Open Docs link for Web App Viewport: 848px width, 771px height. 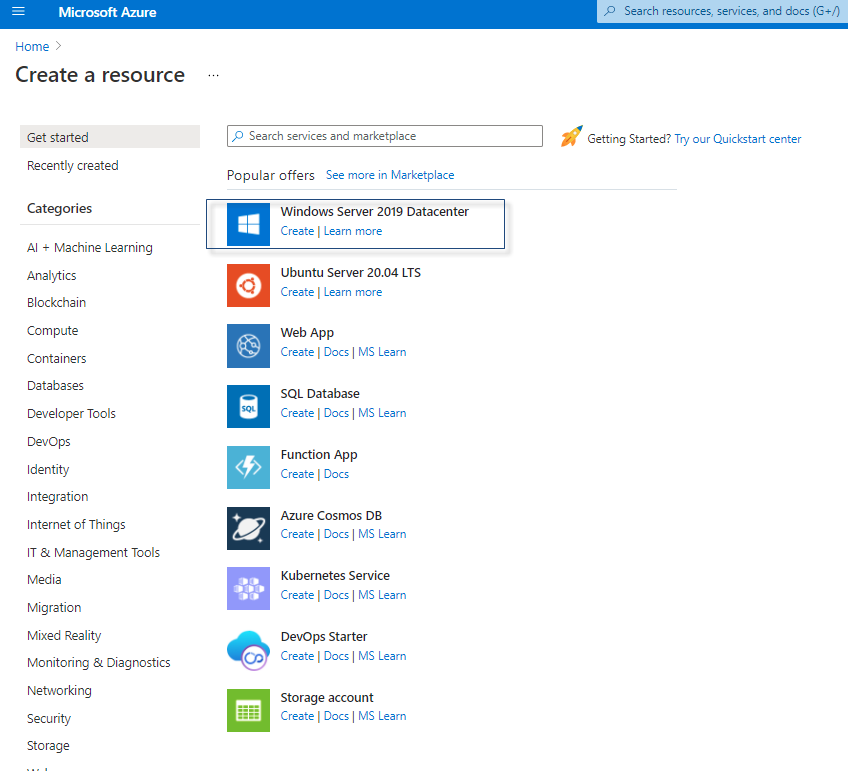click(x=336, y=352)
